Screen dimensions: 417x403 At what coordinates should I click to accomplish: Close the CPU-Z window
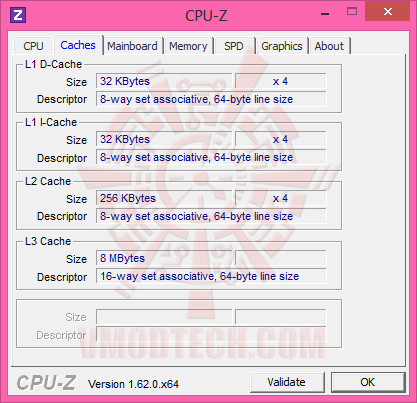tap(387, 11)
